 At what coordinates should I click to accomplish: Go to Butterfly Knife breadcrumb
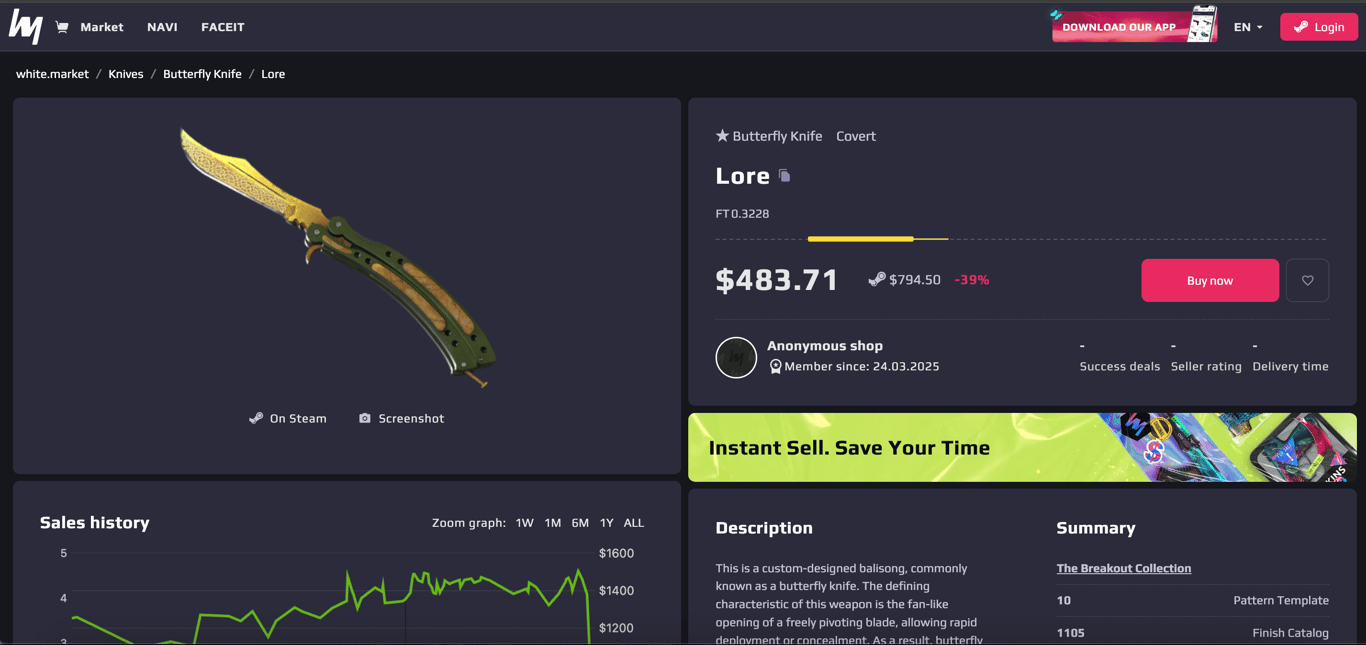202,74
